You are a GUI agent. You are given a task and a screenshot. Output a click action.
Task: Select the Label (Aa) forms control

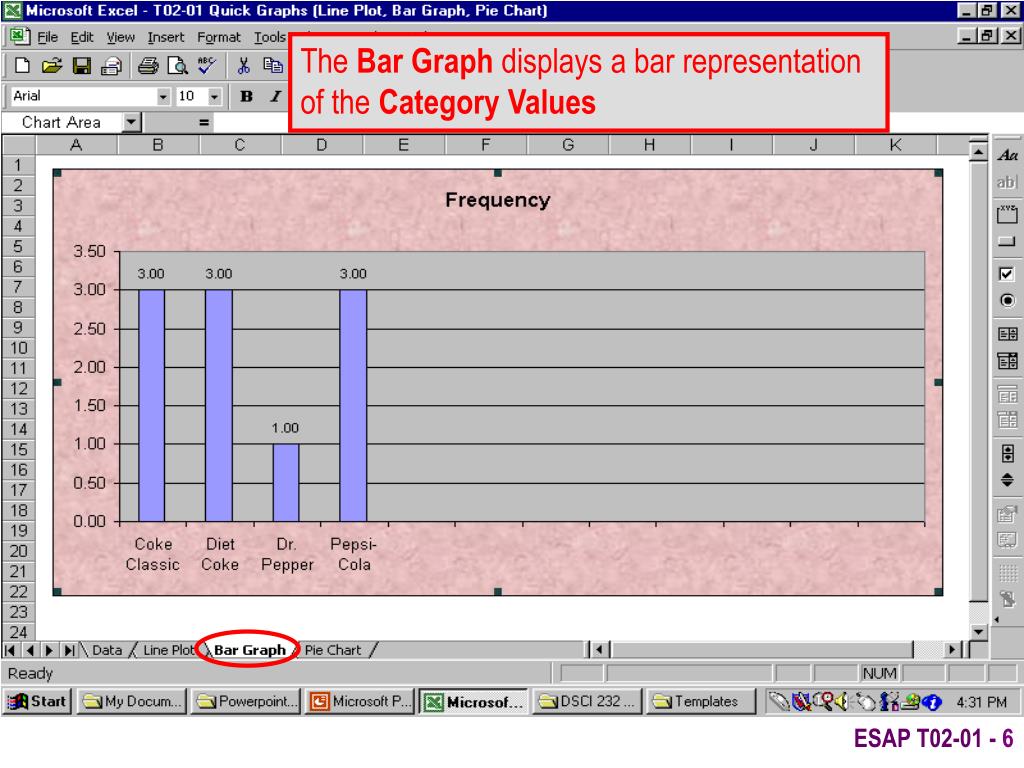click(1007, 155)
